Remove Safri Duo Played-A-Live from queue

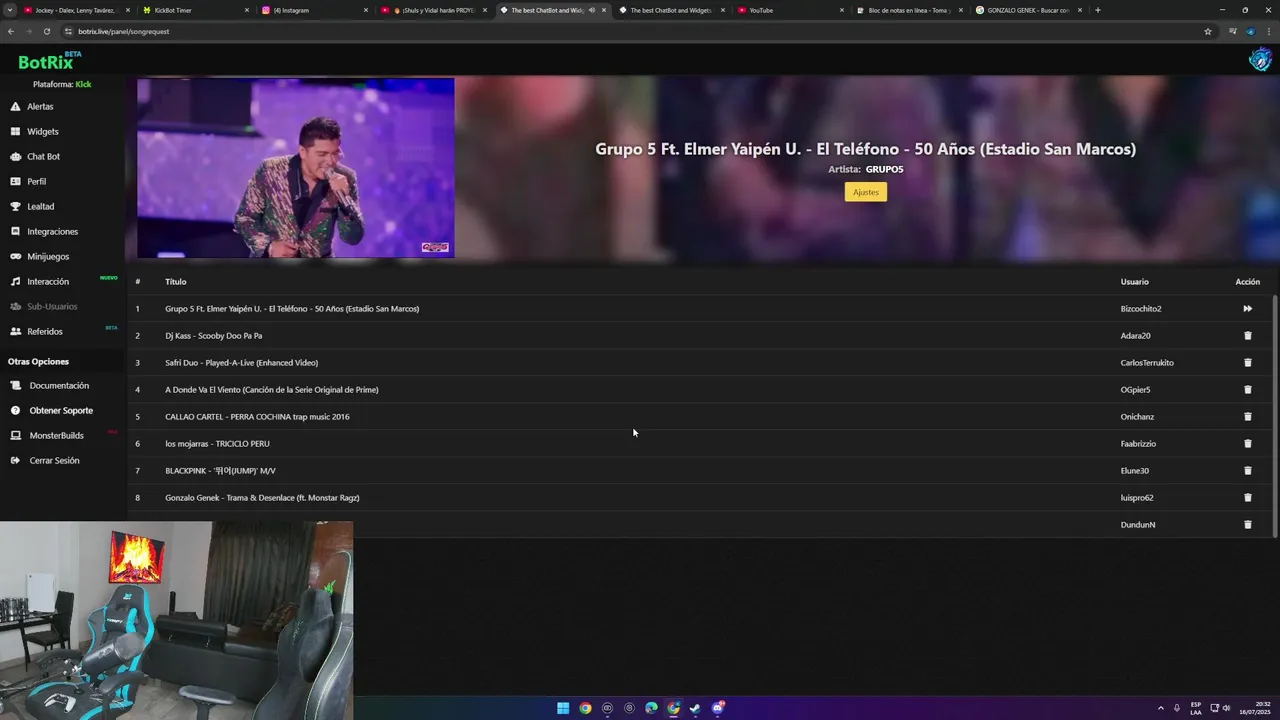click(x=1247, y=363)
